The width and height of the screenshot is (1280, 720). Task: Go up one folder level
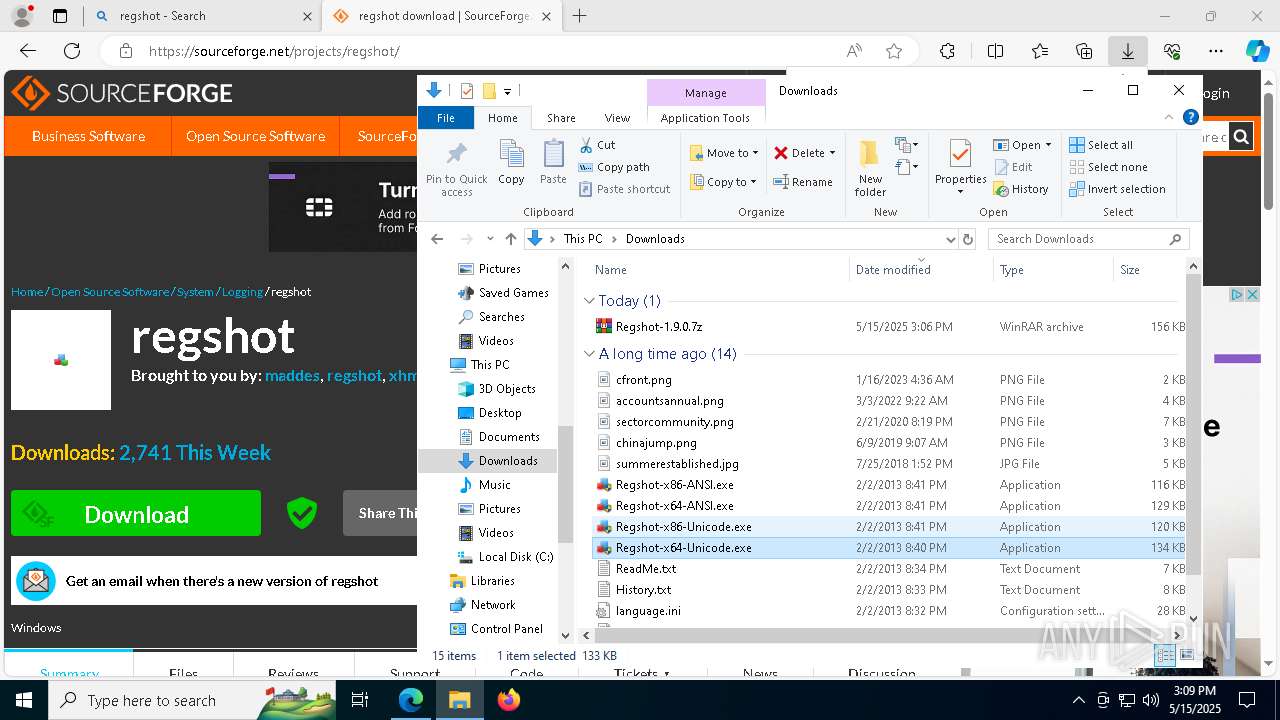click(x=511, y=239)
